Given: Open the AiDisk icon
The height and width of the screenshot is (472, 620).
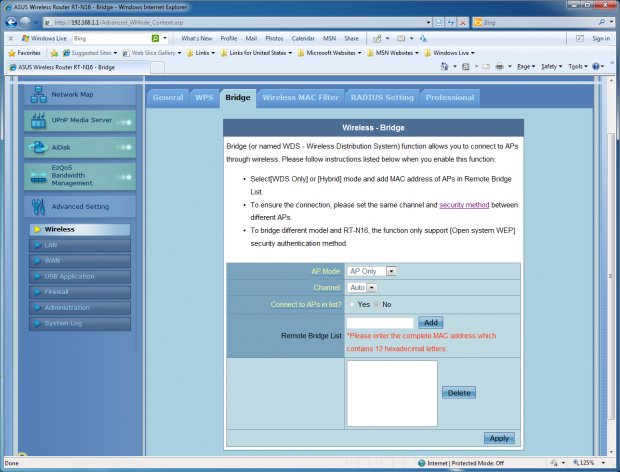Looking at the screenshot, I should [x=38, y=147].
